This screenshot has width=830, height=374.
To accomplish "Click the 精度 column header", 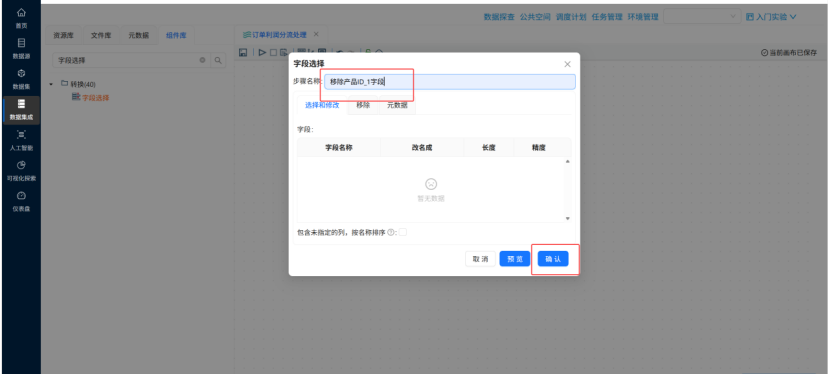I will click(539, 148).
